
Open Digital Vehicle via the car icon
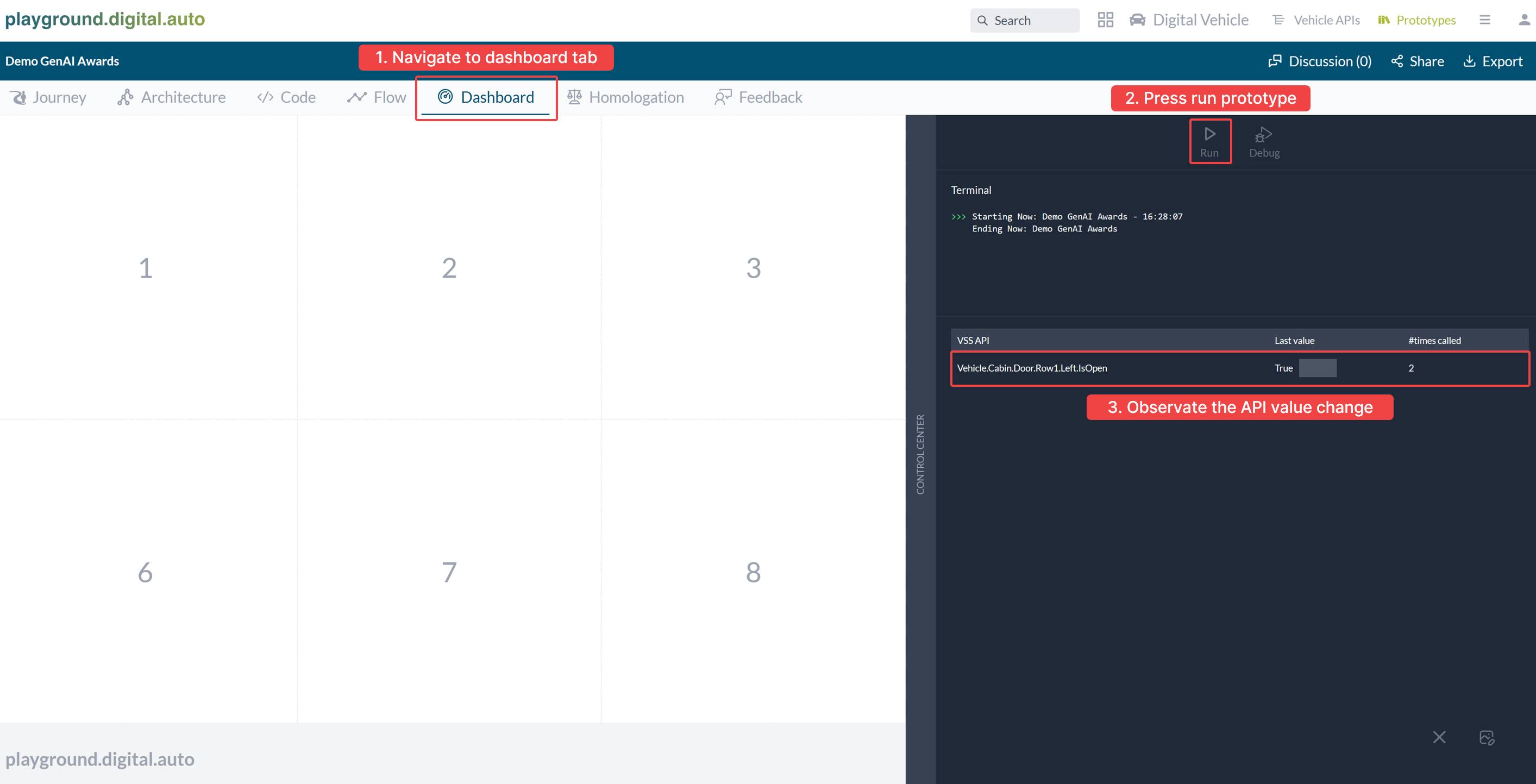tap(1138, 20)
